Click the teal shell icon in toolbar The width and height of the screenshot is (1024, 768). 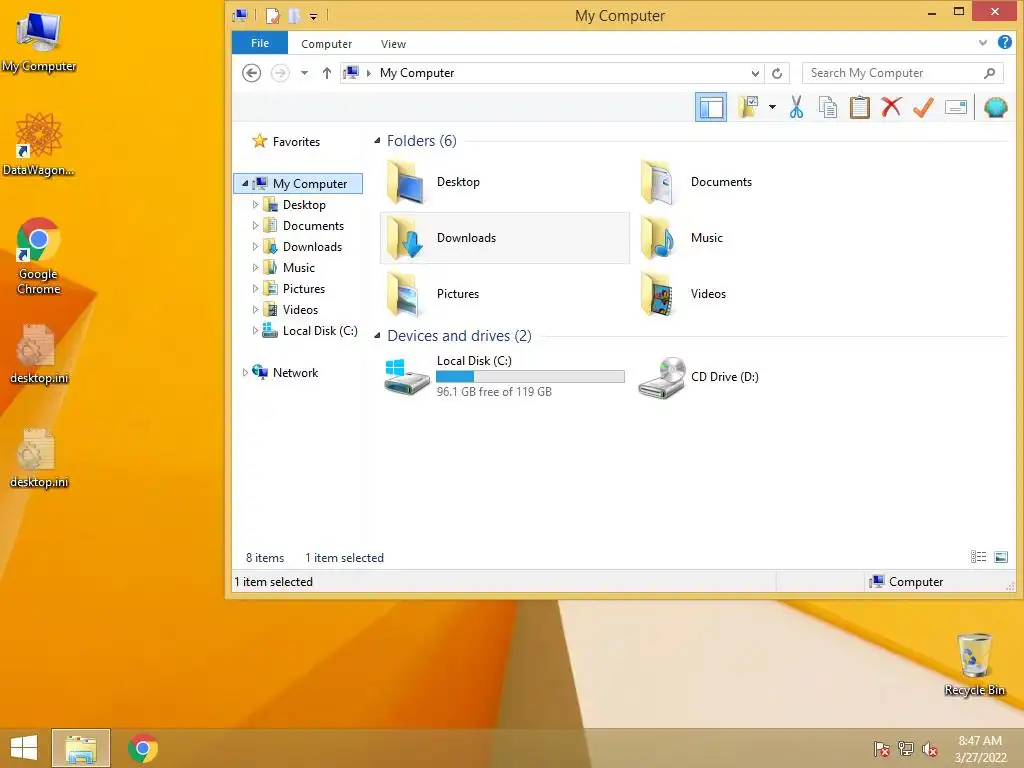coord(995,106)
